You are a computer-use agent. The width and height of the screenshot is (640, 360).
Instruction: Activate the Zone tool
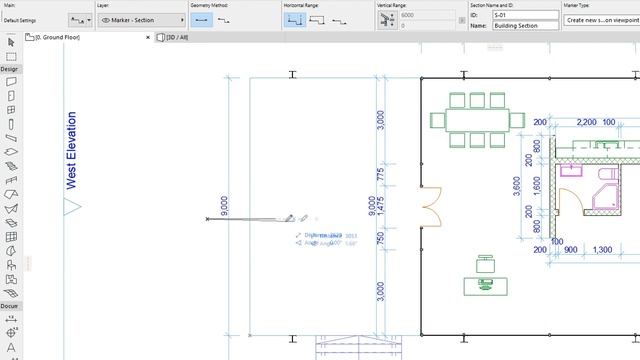click(x=11, y=279)
